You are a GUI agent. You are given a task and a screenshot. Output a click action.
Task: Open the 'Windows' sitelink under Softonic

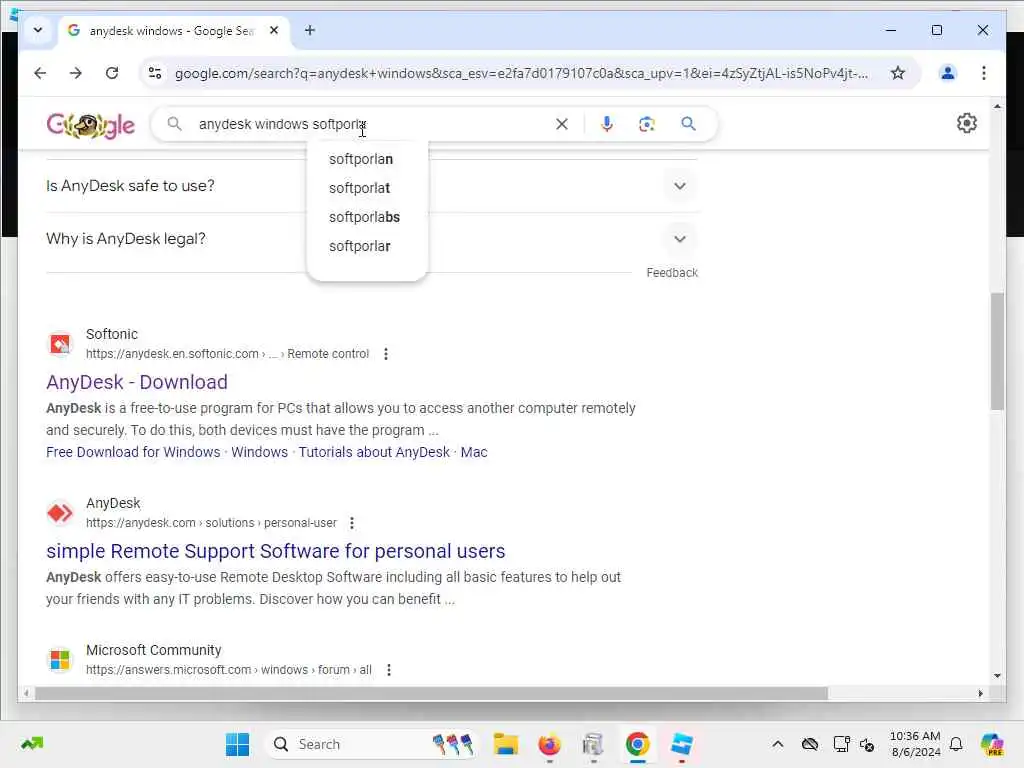click(259, 452)
